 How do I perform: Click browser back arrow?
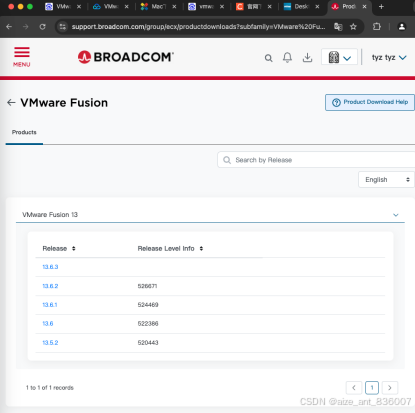[9, 27]
